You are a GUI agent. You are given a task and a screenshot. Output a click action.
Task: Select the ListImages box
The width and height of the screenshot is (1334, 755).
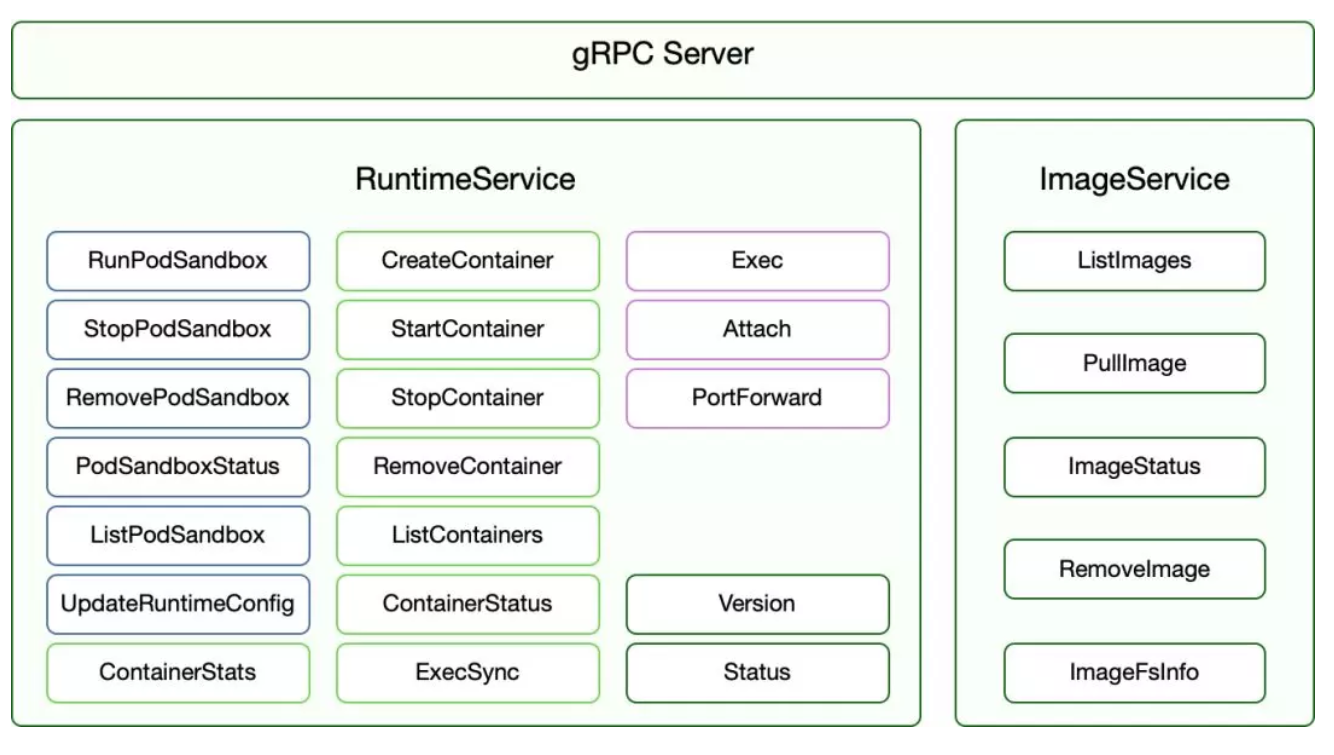1134,261
